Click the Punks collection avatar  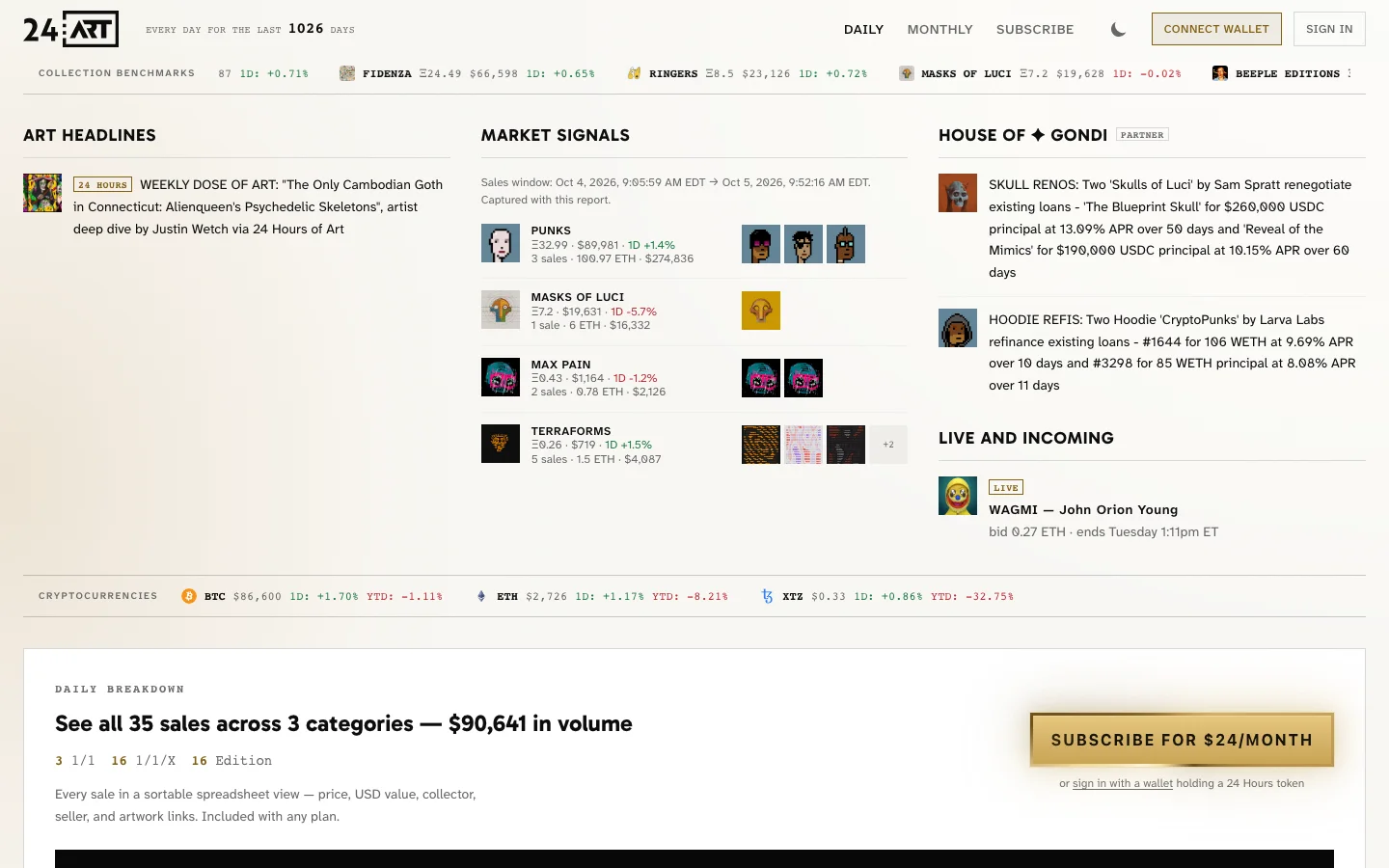[x=501, y=244]
